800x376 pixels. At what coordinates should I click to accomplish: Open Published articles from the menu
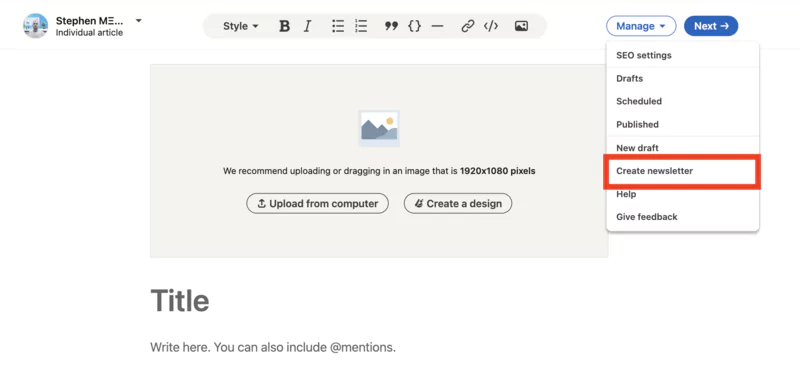click(682, 124)
